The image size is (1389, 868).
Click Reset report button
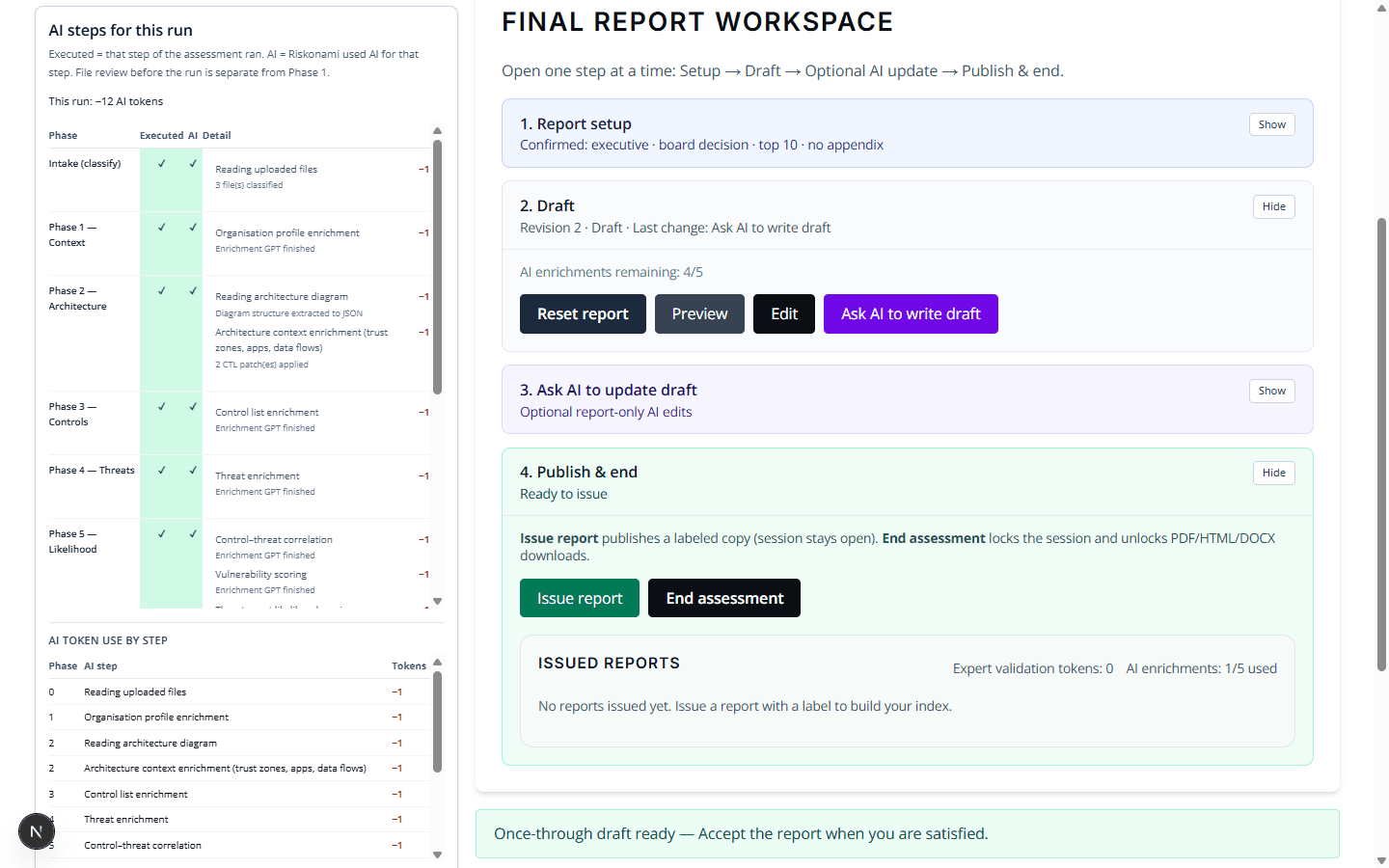coord(583,314)
